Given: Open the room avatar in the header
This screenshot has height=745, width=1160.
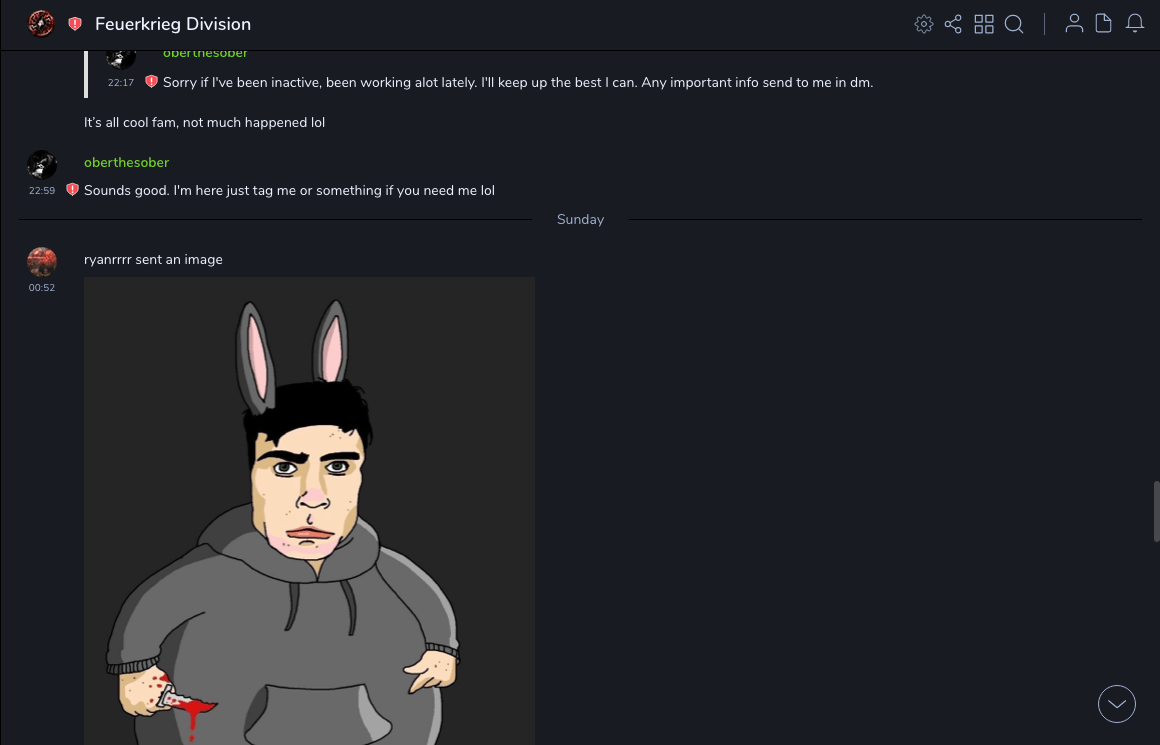Looking at the screenshot, I should [x=41, y=24].
